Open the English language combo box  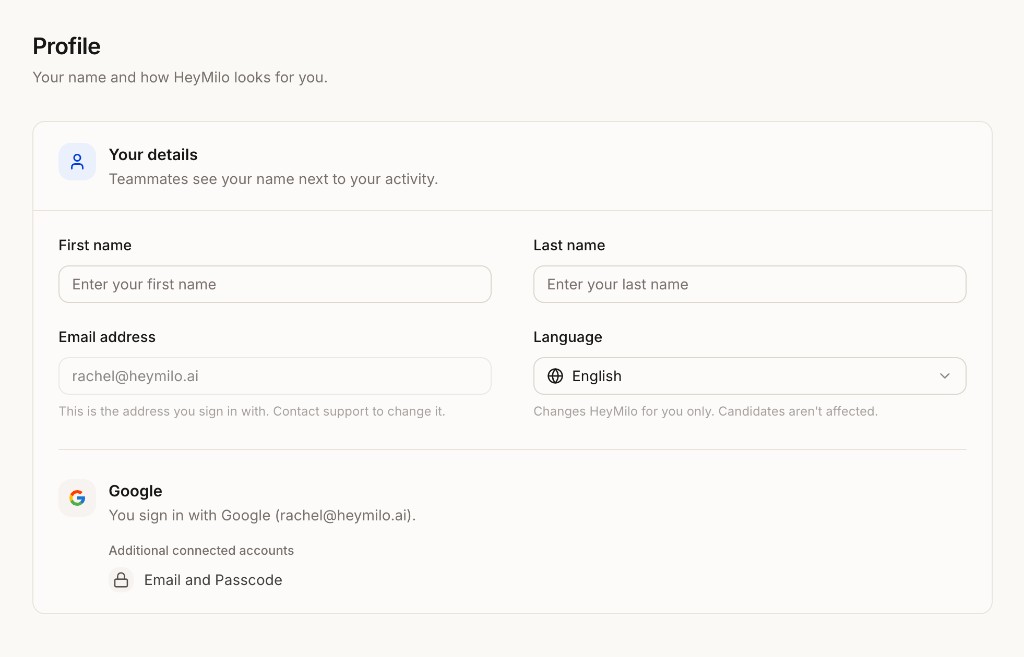[x=750, y=376]
